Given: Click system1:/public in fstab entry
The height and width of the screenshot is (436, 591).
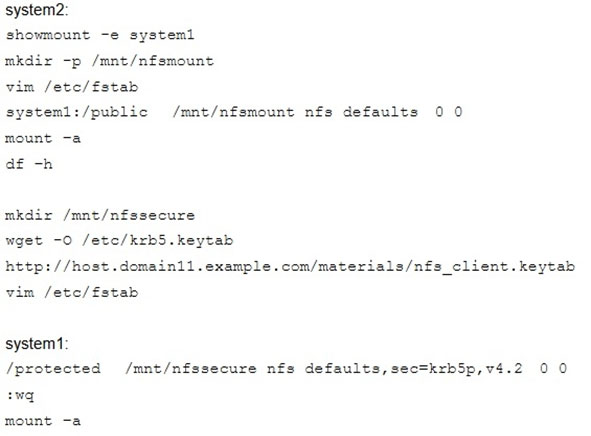Looking at the screenshot, I should tap(77, 112).
